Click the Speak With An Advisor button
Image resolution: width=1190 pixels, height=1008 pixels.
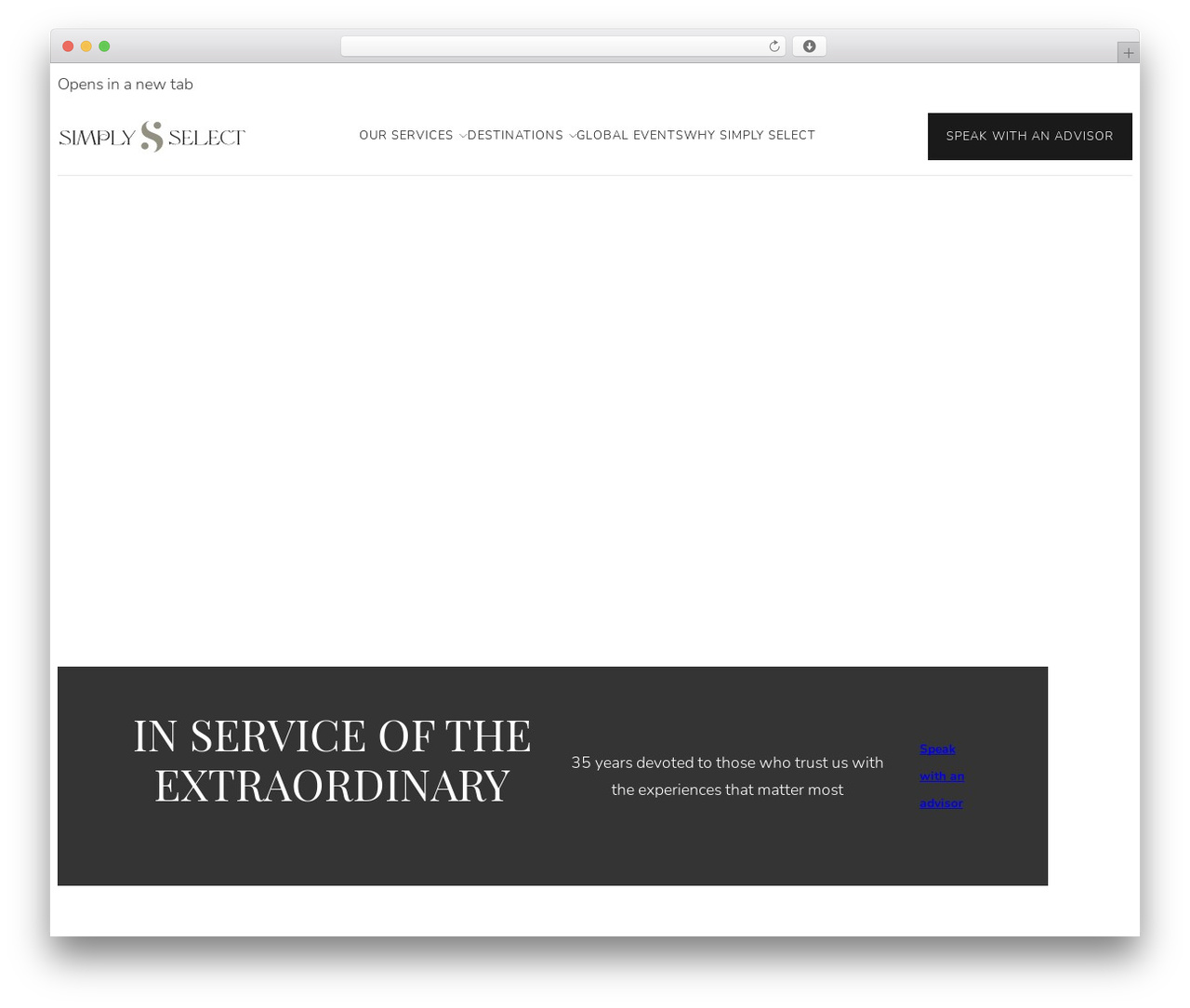[1029, 136]
